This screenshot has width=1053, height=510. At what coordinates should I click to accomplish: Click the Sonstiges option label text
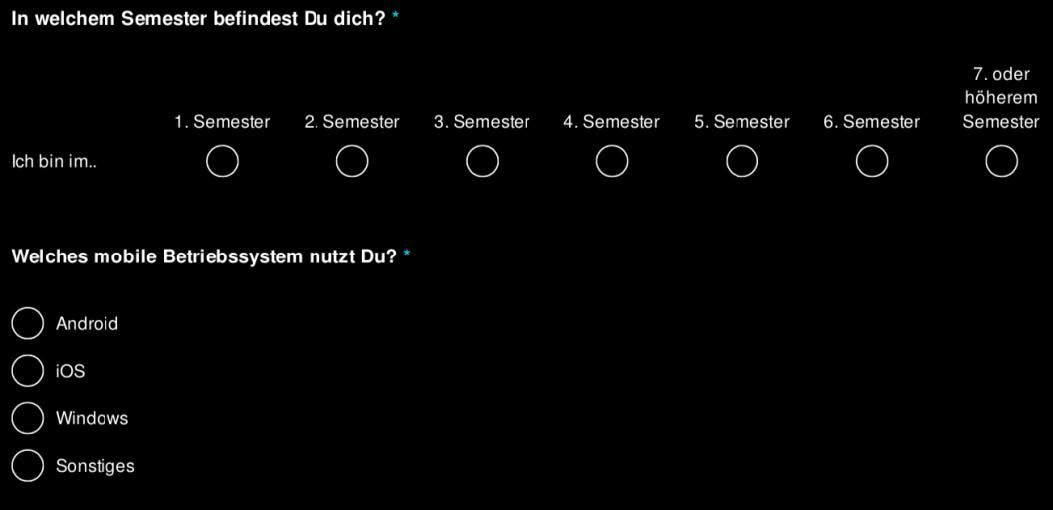[95, 467]
